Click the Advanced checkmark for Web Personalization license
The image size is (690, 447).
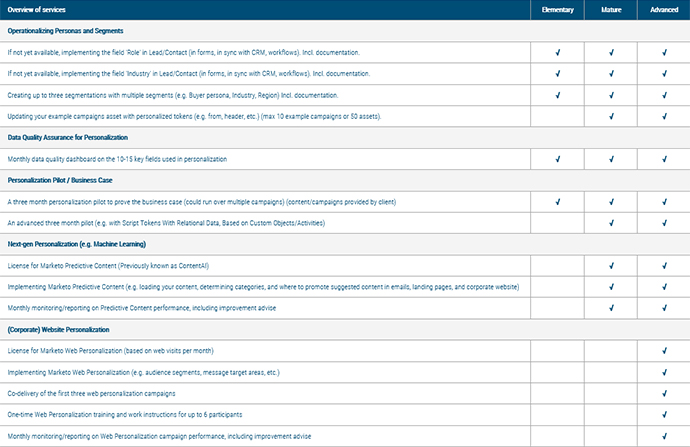(x=663, y=351)
